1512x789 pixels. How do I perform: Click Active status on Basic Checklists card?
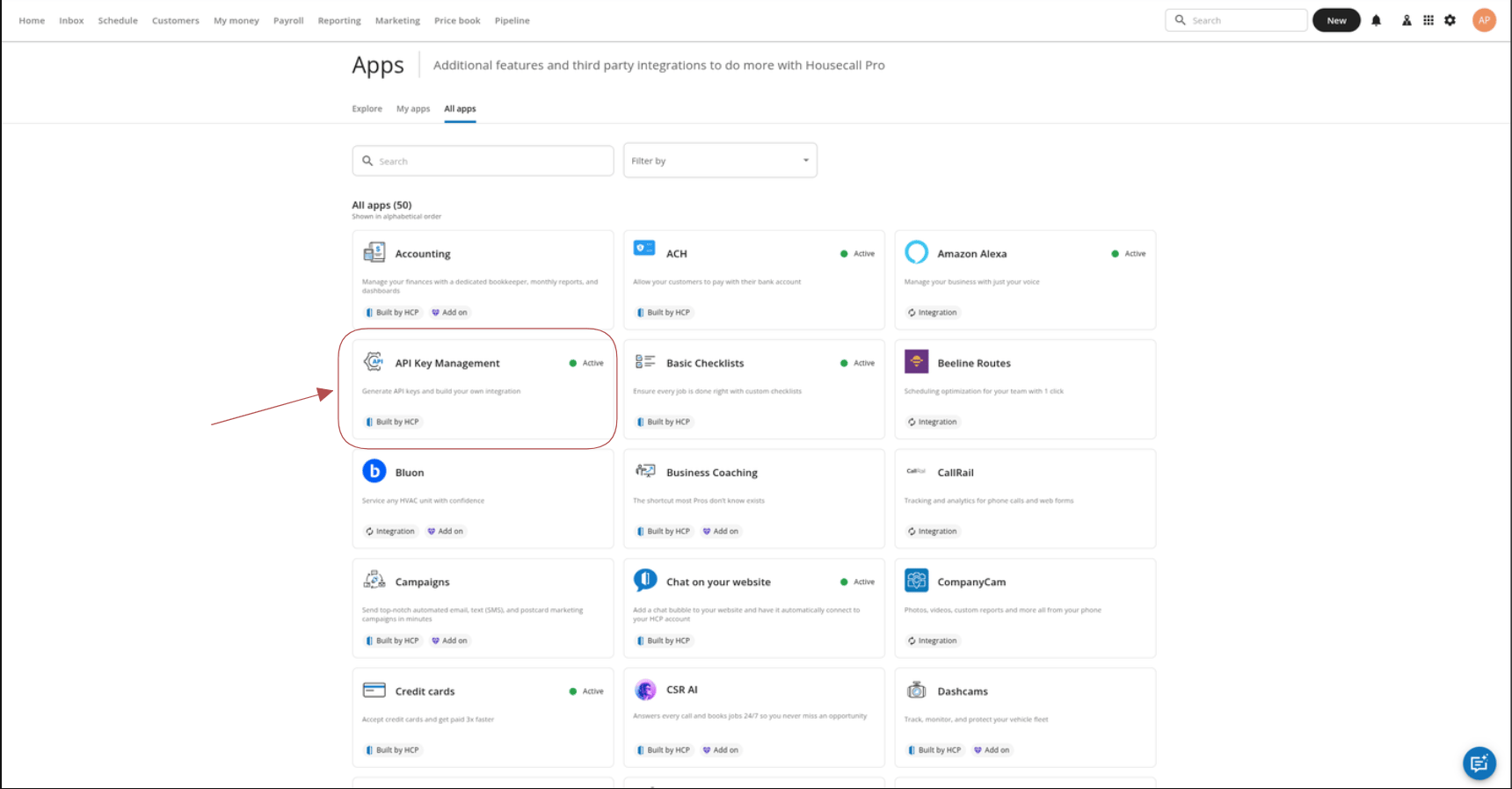858,363
